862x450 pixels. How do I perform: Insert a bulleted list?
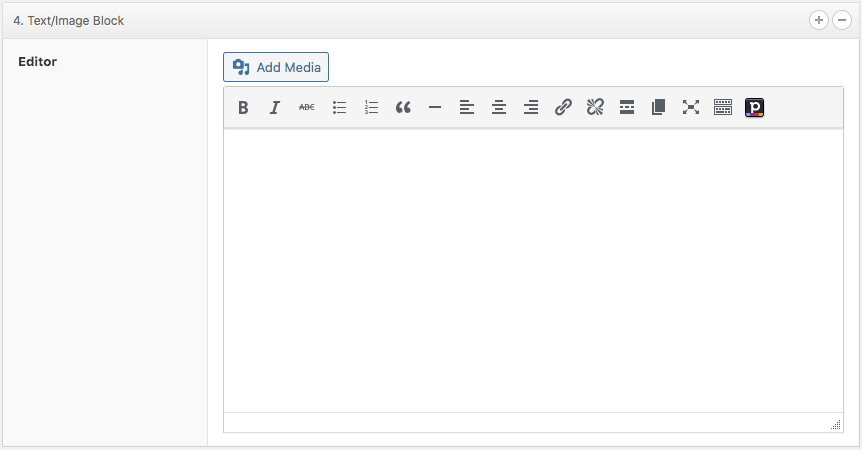click(x=339, y=107)
